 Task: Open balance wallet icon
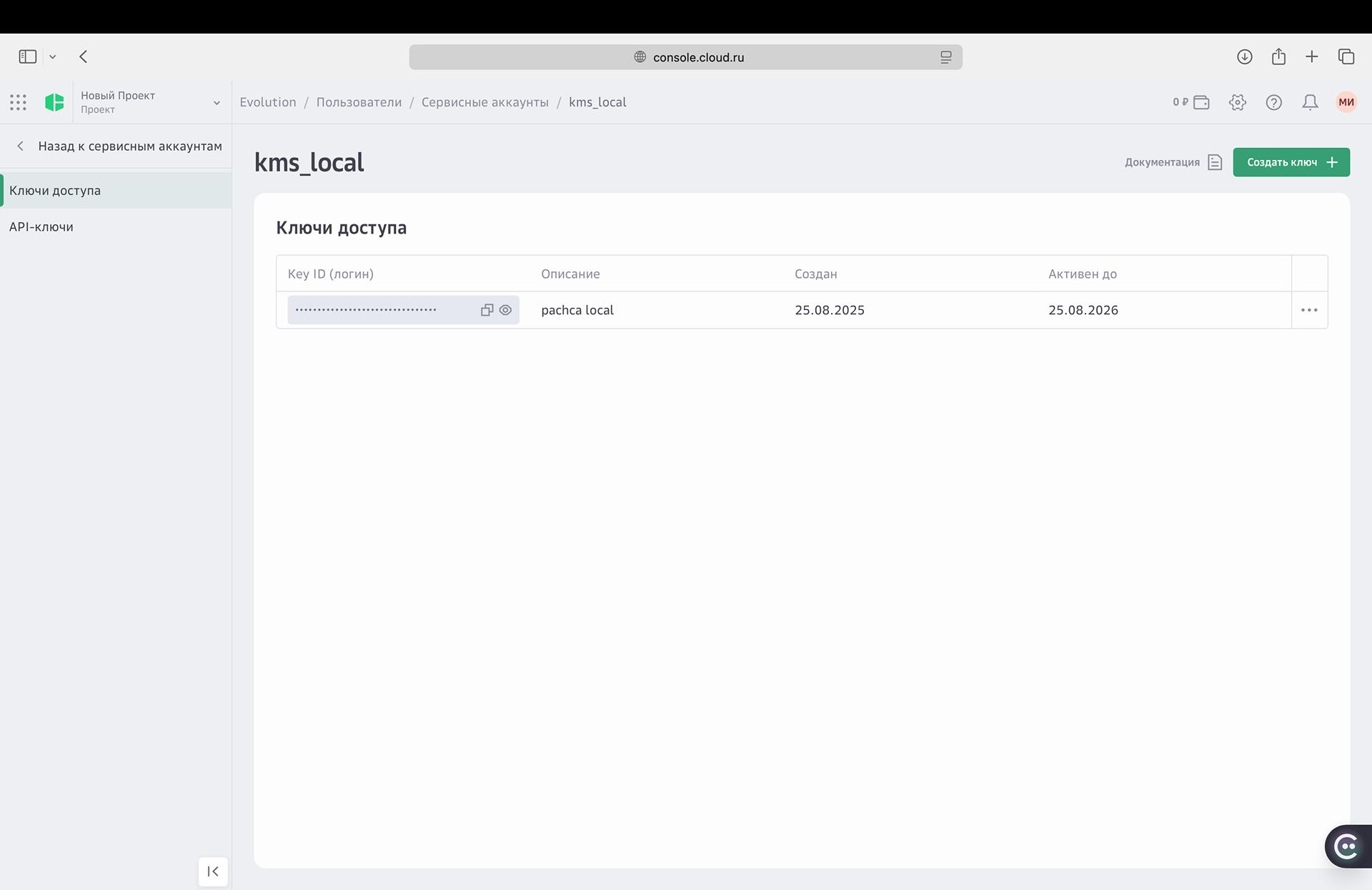click(1201, 102)
